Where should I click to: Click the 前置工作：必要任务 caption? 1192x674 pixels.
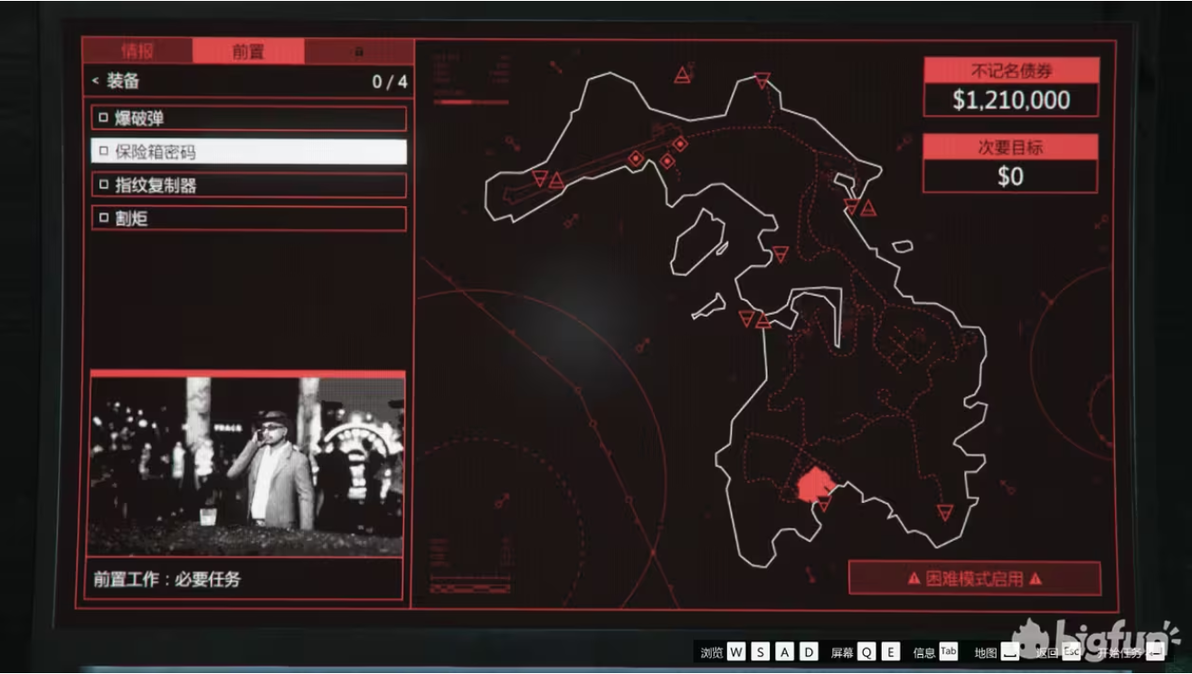point(167,579)
